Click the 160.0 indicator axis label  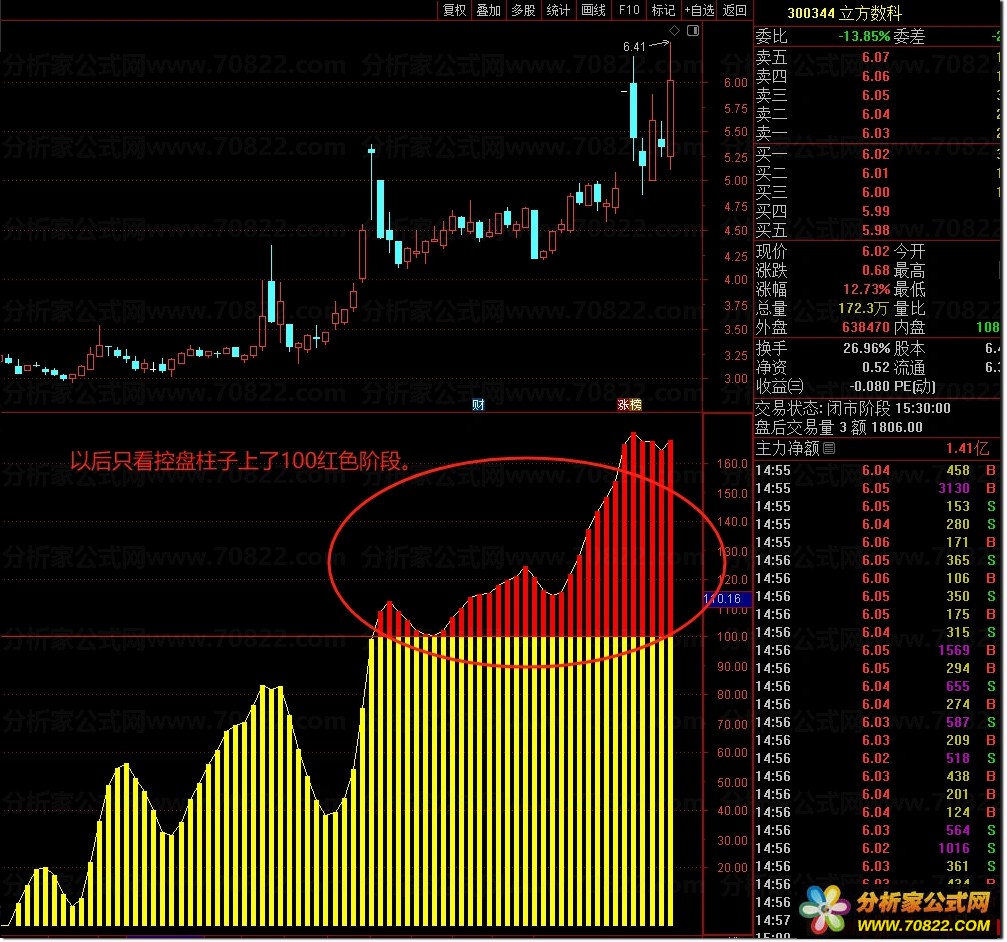point(733,464)
